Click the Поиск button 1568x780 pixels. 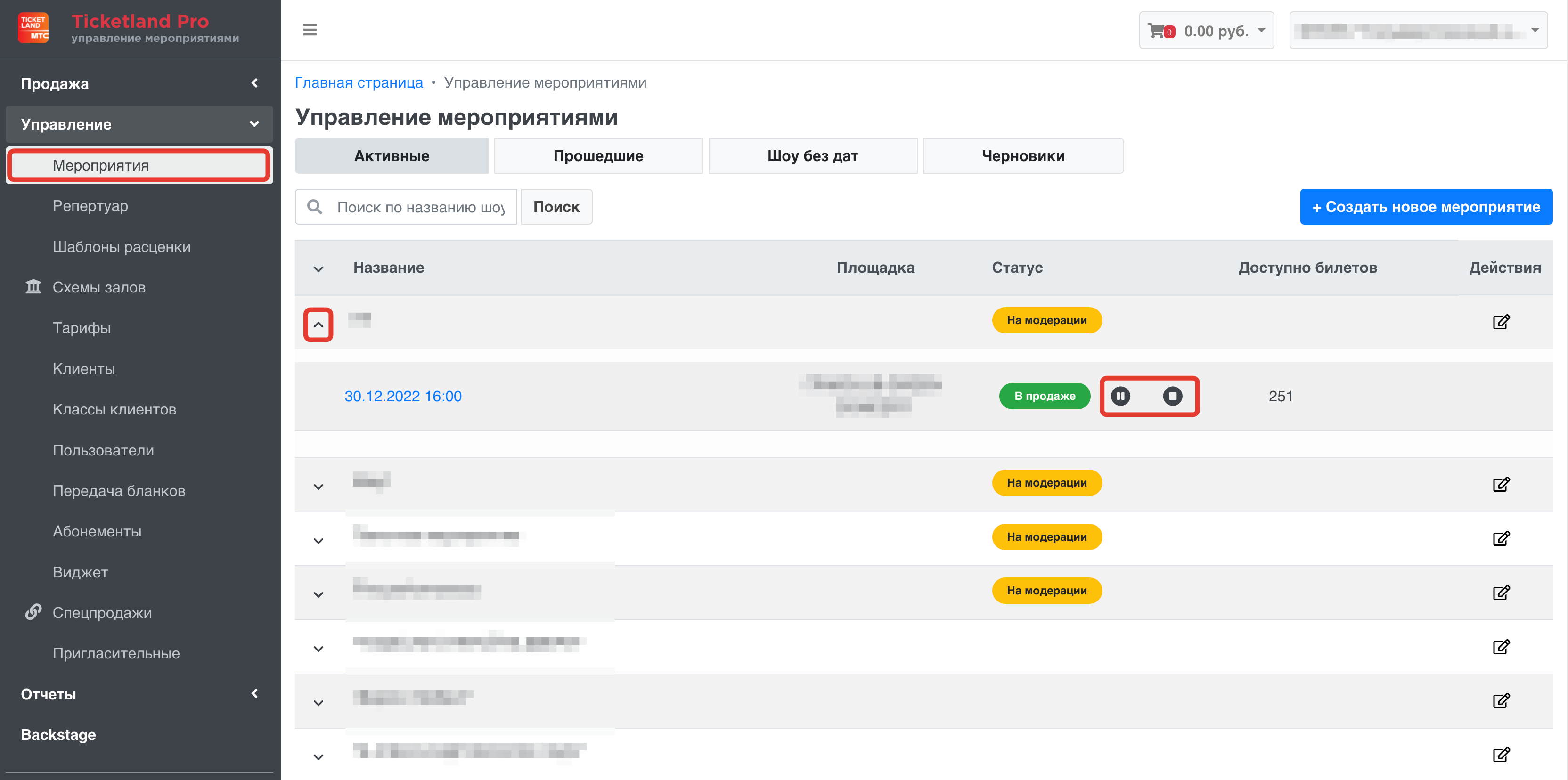click(x=556, y=207)
